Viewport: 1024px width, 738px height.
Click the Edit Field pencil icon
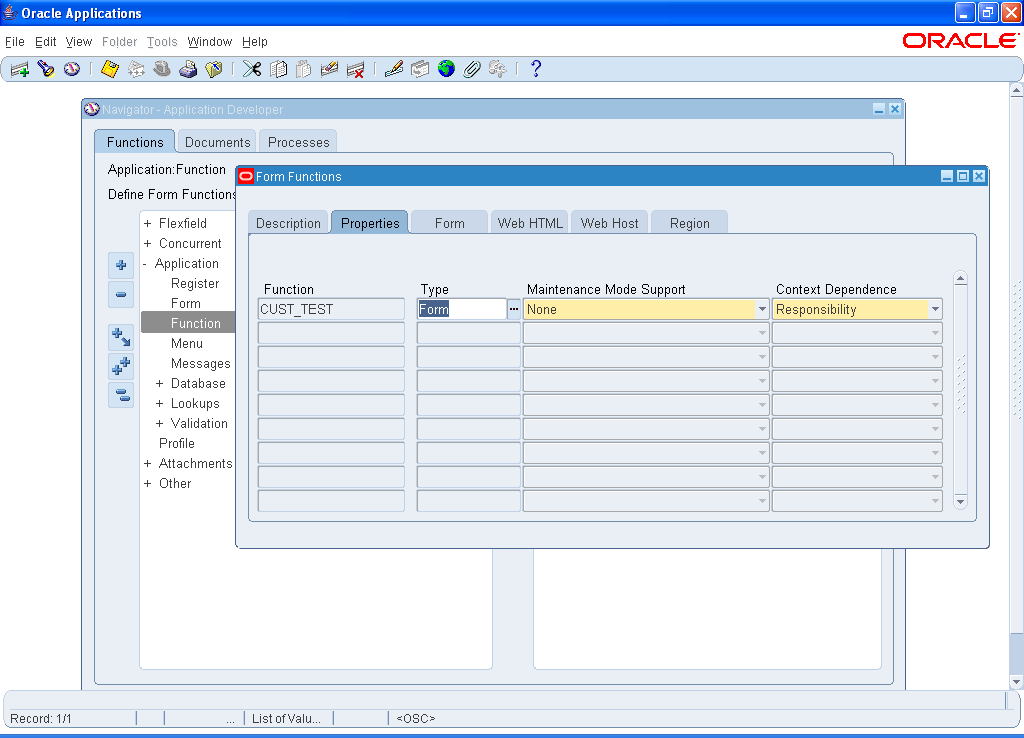point(394,69)
